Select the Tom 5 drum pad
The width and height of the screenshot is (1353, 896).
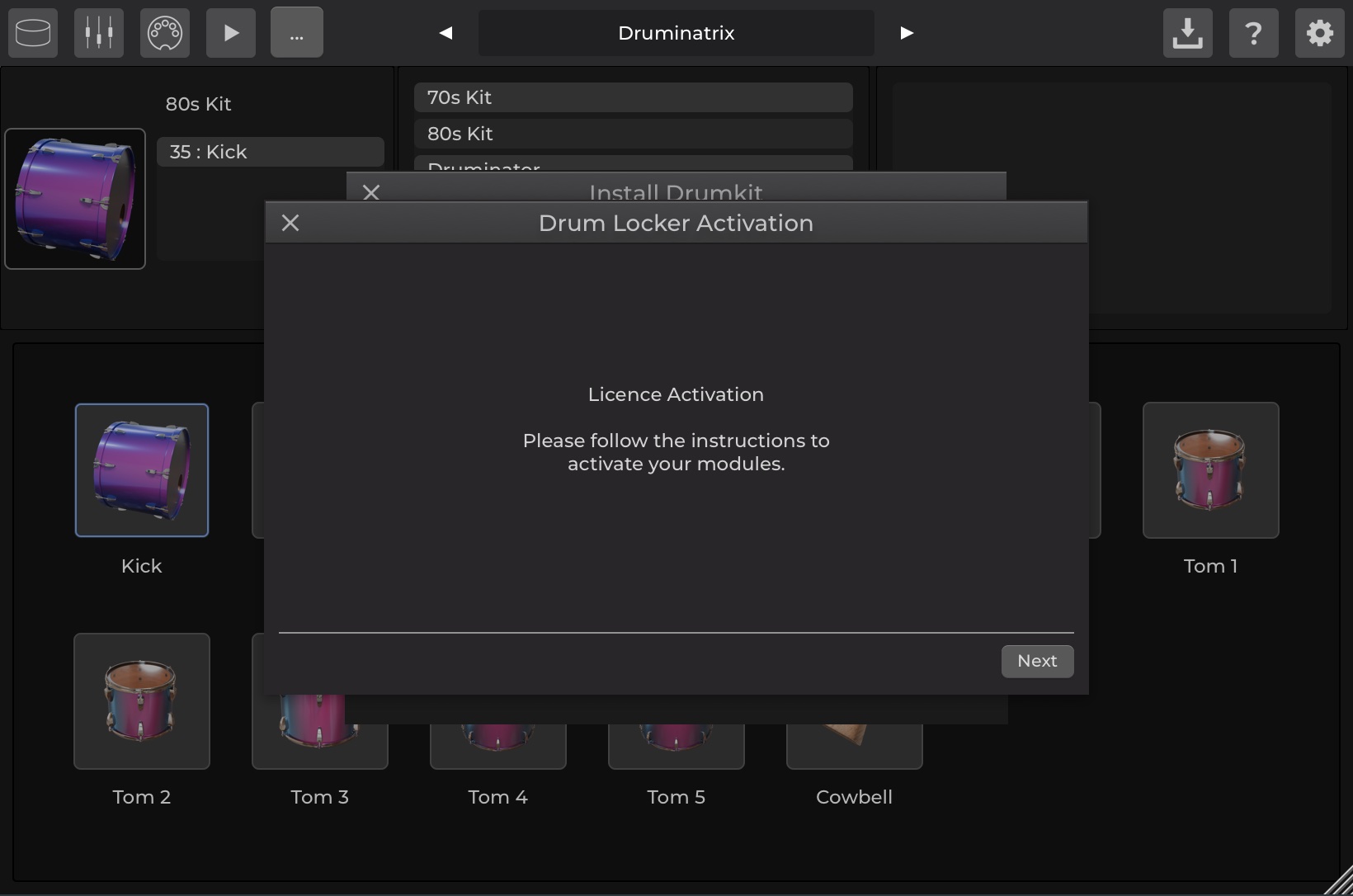[x=676, y=746]
